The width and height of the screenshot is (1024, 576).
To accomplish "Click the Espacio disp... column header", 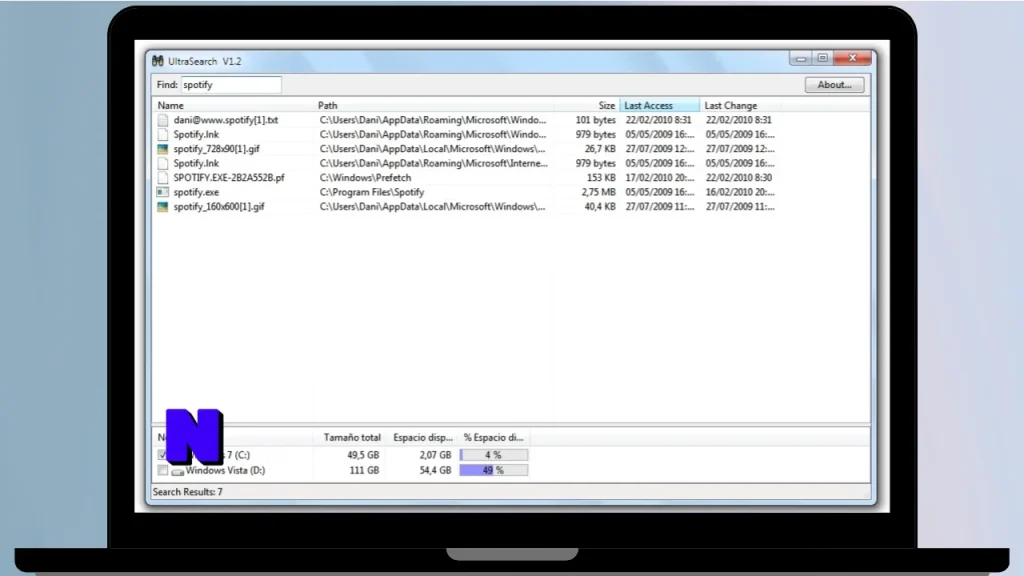I will tap(423, 438).
